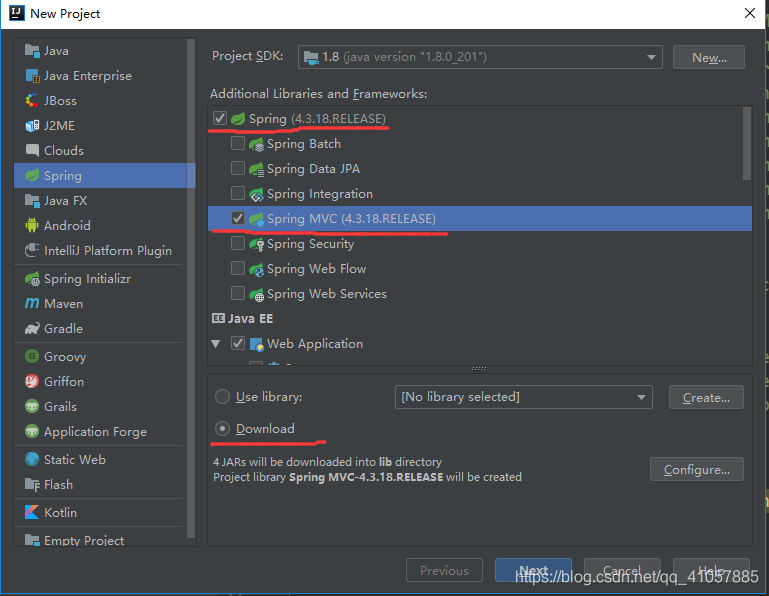Open the Project SDK dropdown
Screen dimensions: 769x596
[480, 57]
